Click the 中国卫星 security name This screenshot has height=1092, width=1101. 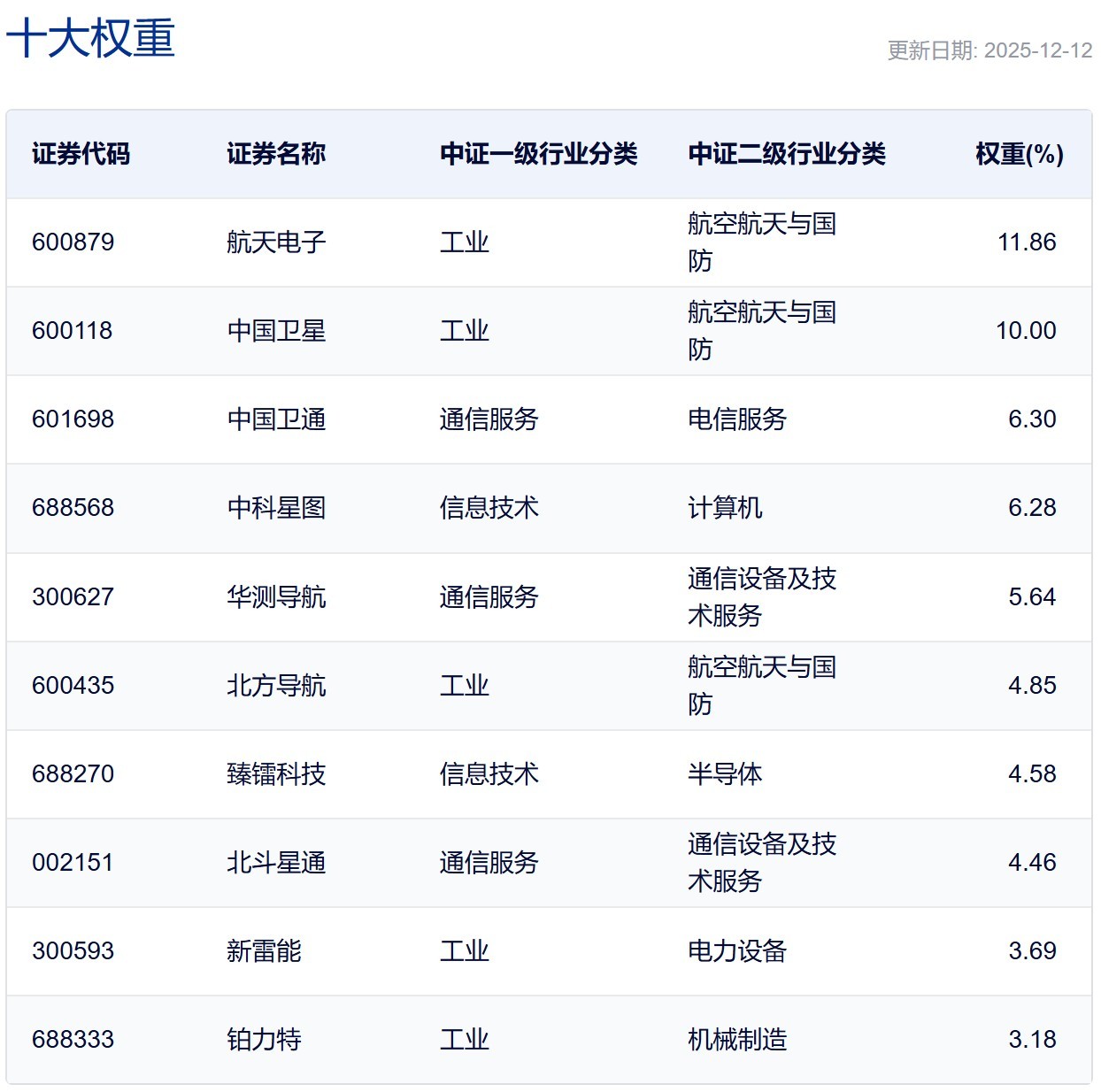coord(275,331)
